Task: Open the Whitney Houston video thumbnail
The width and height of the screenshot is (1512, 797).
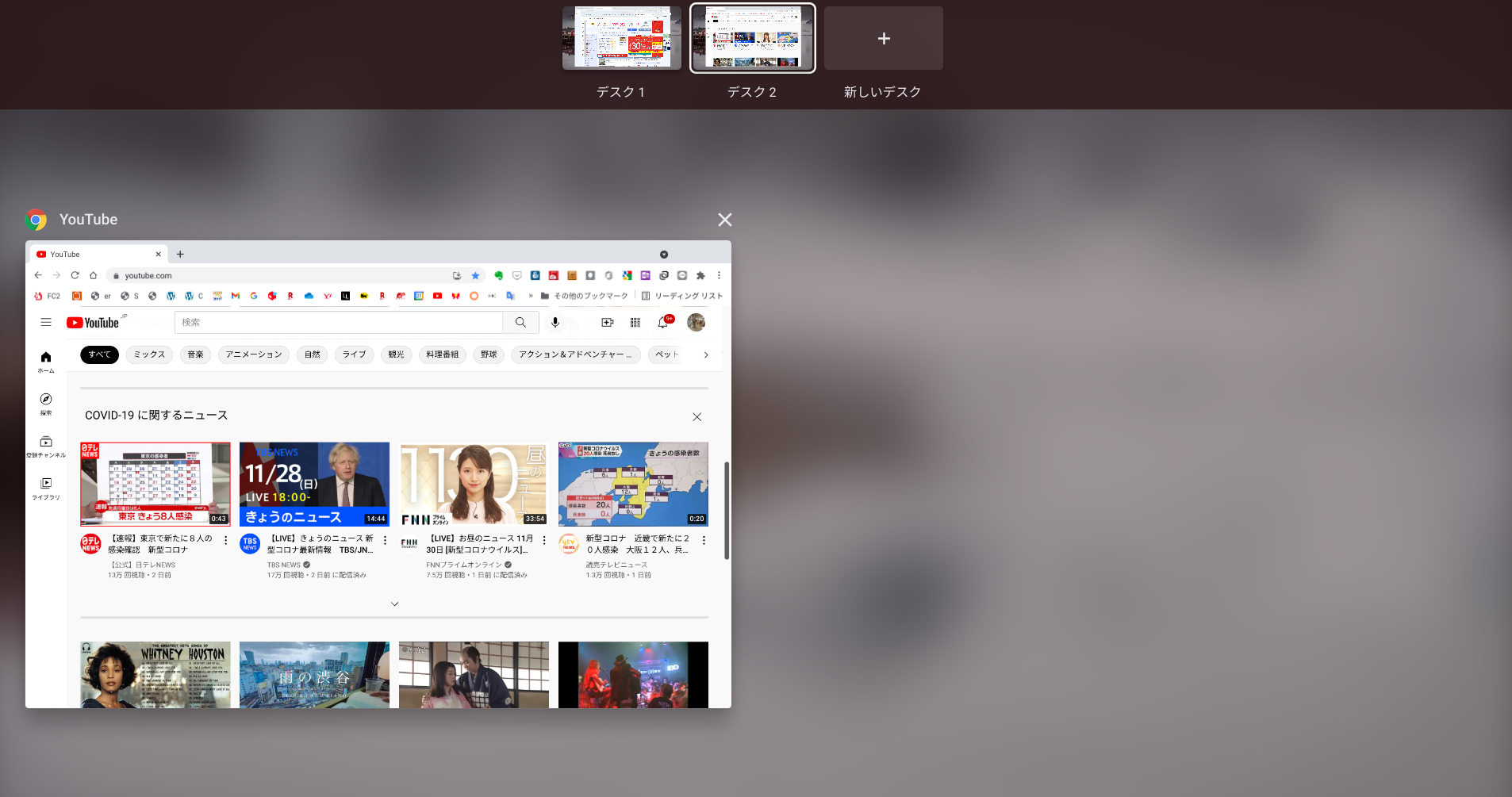Action: tap(155, 675)
